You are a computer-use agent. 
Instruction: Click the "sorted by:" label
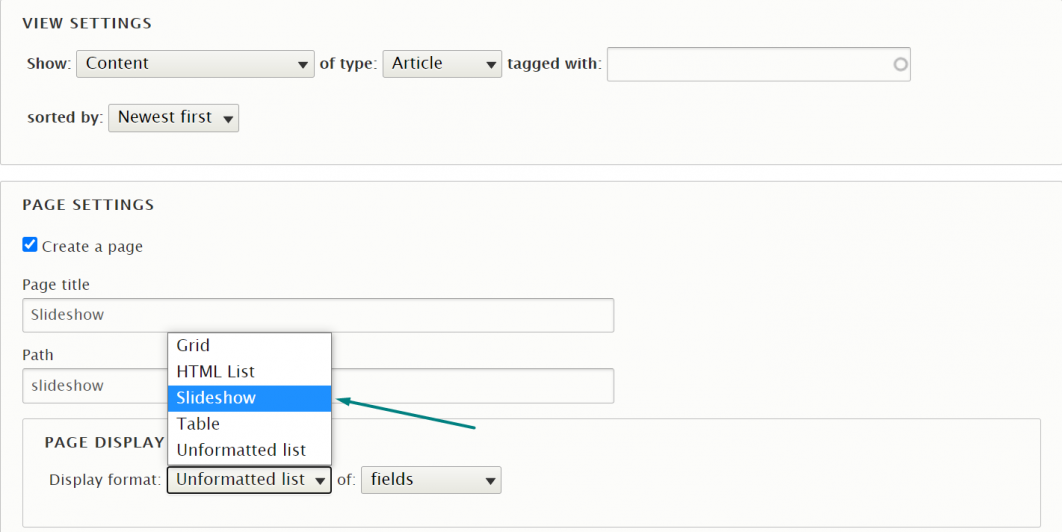pyautogui.click(x=65, y=118)
